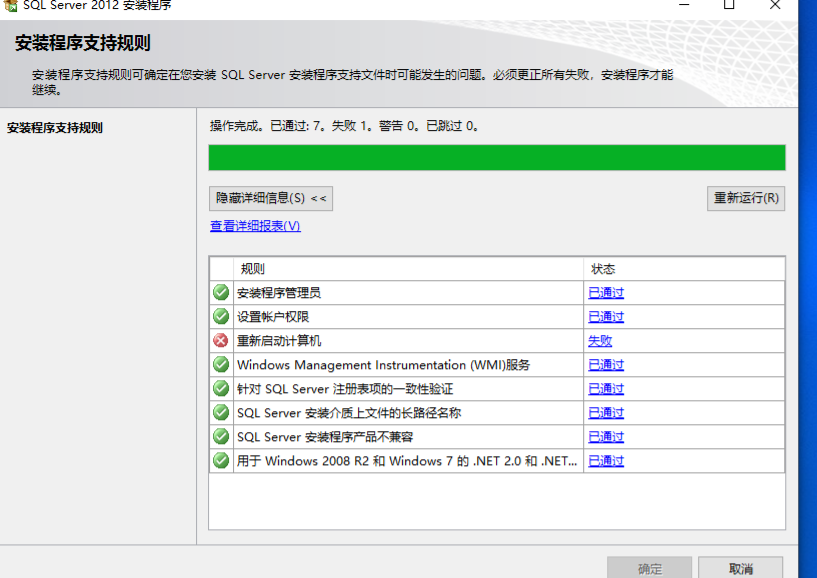Screen dimensions: 817x578
Task: Click check icon for .NET 2.0 rule
Action: (x=221, y=460)
